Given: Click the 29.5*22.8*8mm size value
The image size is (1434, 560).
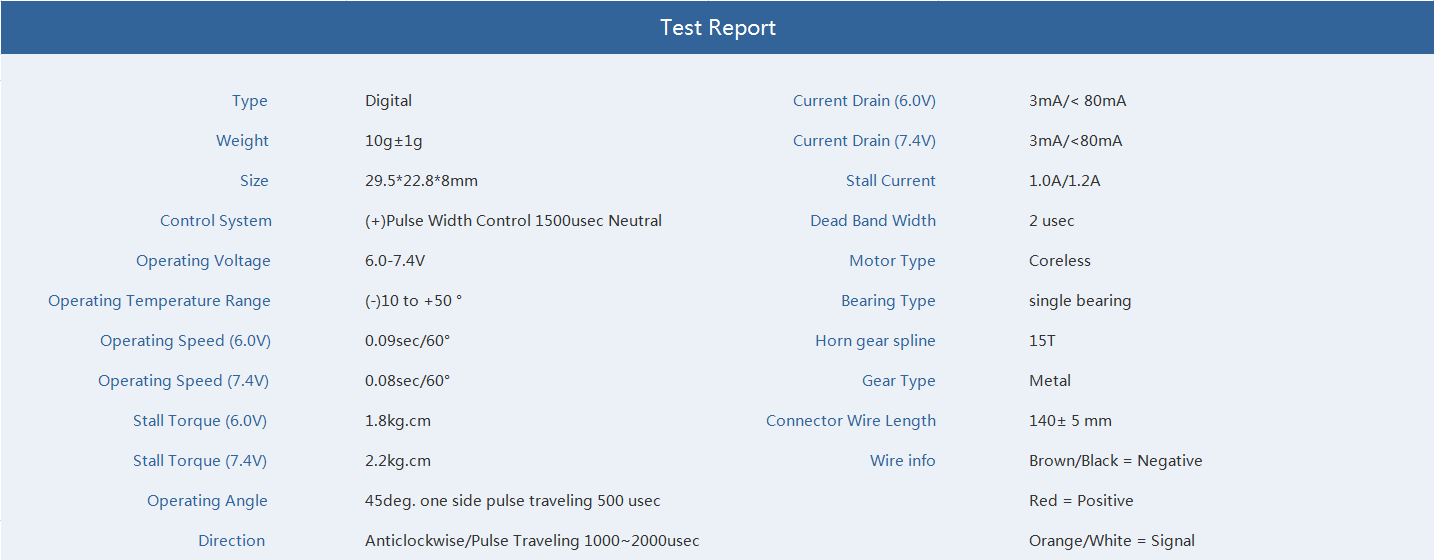Looking at the screenshot, I should [421, 181].
